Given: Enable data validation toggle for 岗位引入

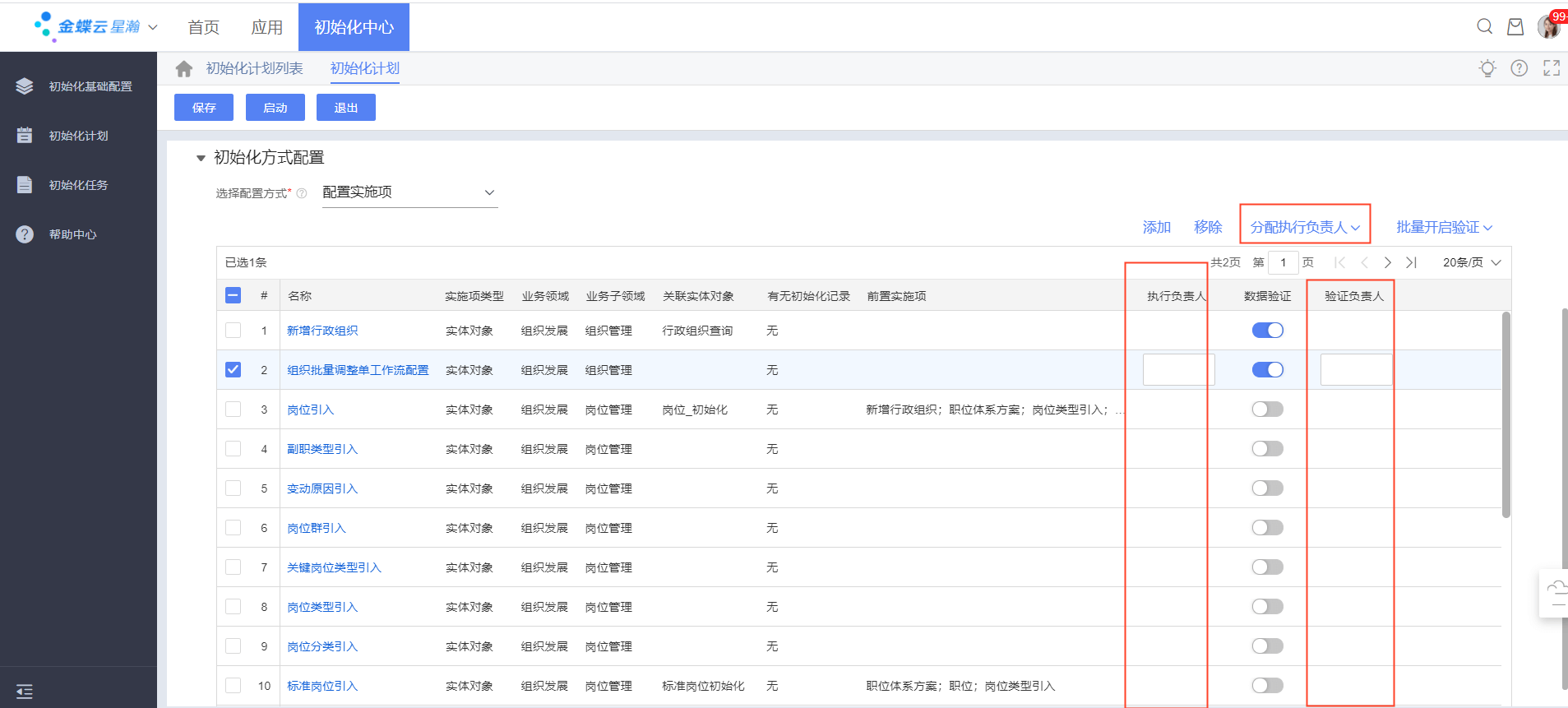Looking at the screenshot, I should click(x=1267, y=410).
